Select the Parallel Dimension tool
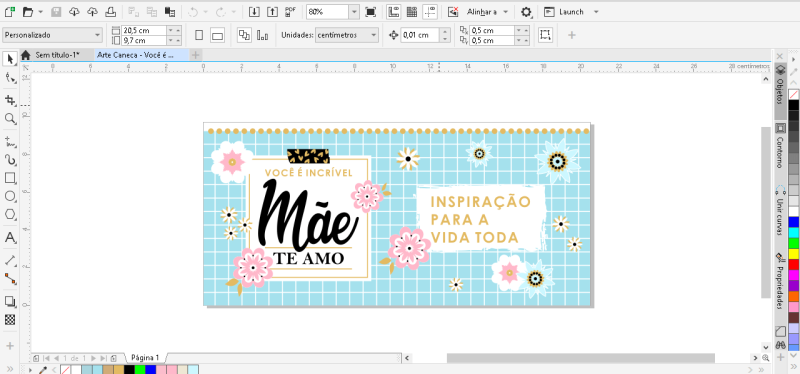 click(10, 260)
